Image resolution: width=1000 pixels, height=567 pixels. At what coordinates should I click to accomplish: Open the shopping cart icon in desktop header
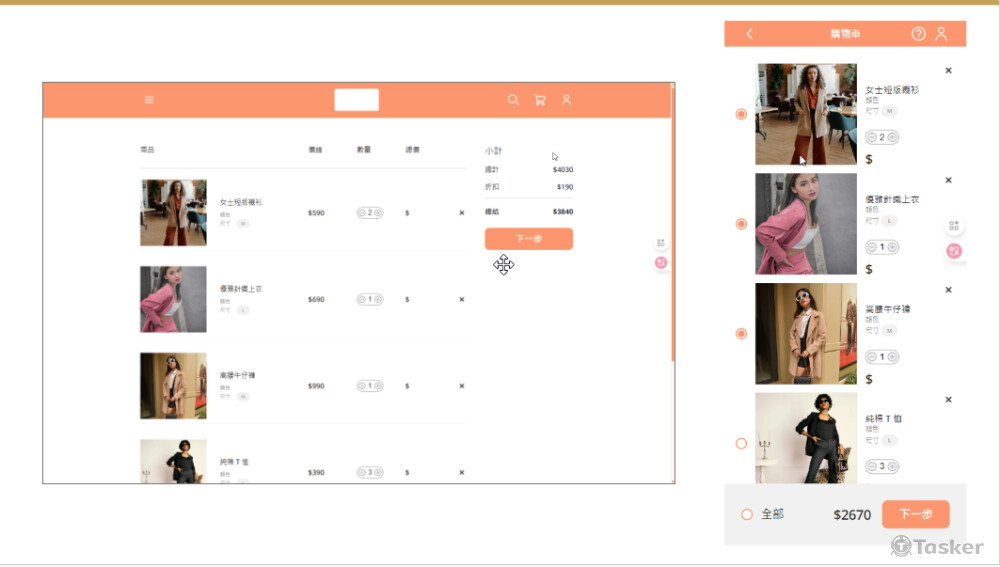pos(540,100)
